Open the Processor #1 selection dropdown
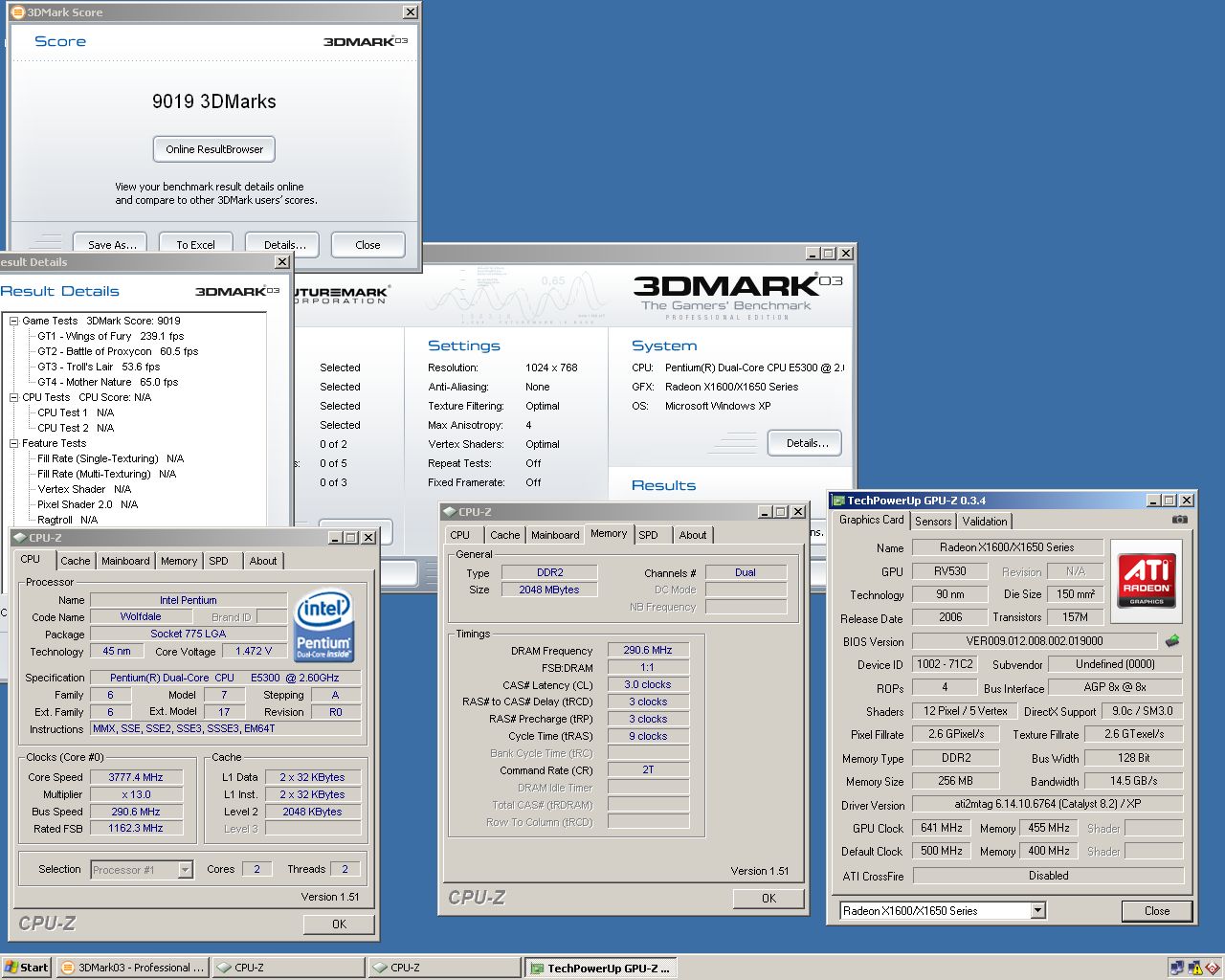Viewport: 1225px width, 980px height. click(186, 870)
